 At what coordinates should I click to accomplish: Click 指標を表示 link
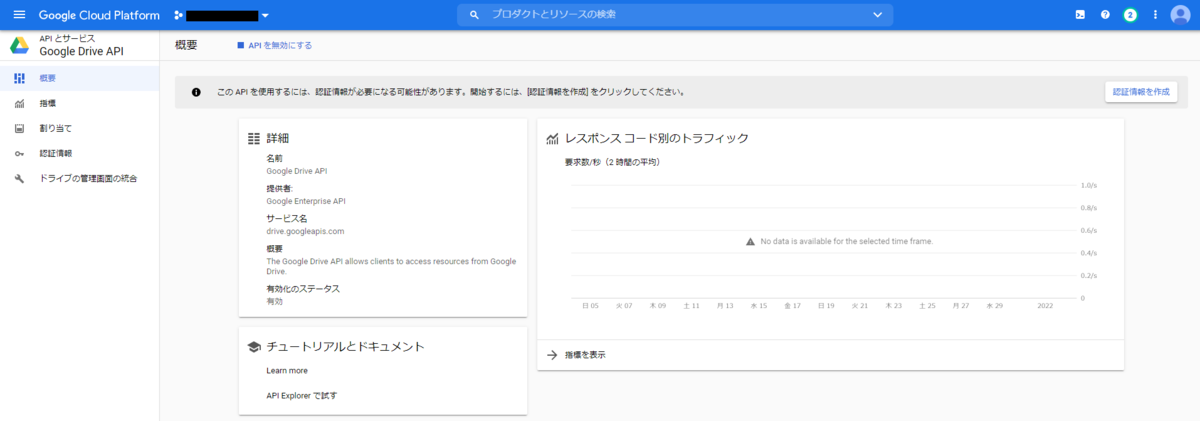click(585, 355)
